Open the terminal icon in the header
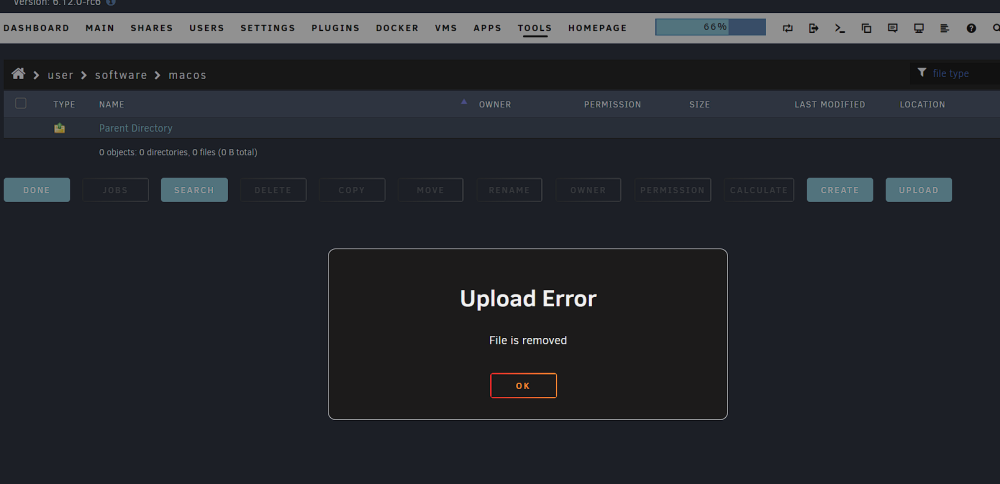The width and height of the screenshot is (1000, 484). click(x=840, y=28)
